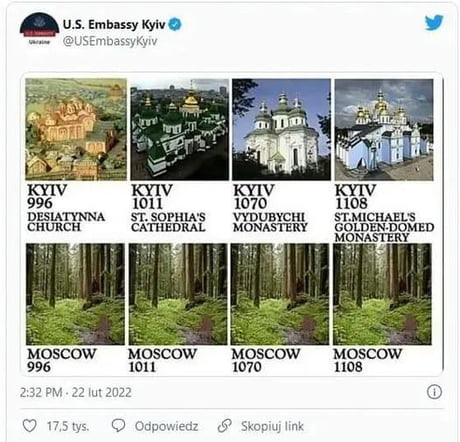Image resolution: width=460 pixels, height=442 pixels.
Task: Open the Vydubychi Monastery image
Action: coord(282,129)
